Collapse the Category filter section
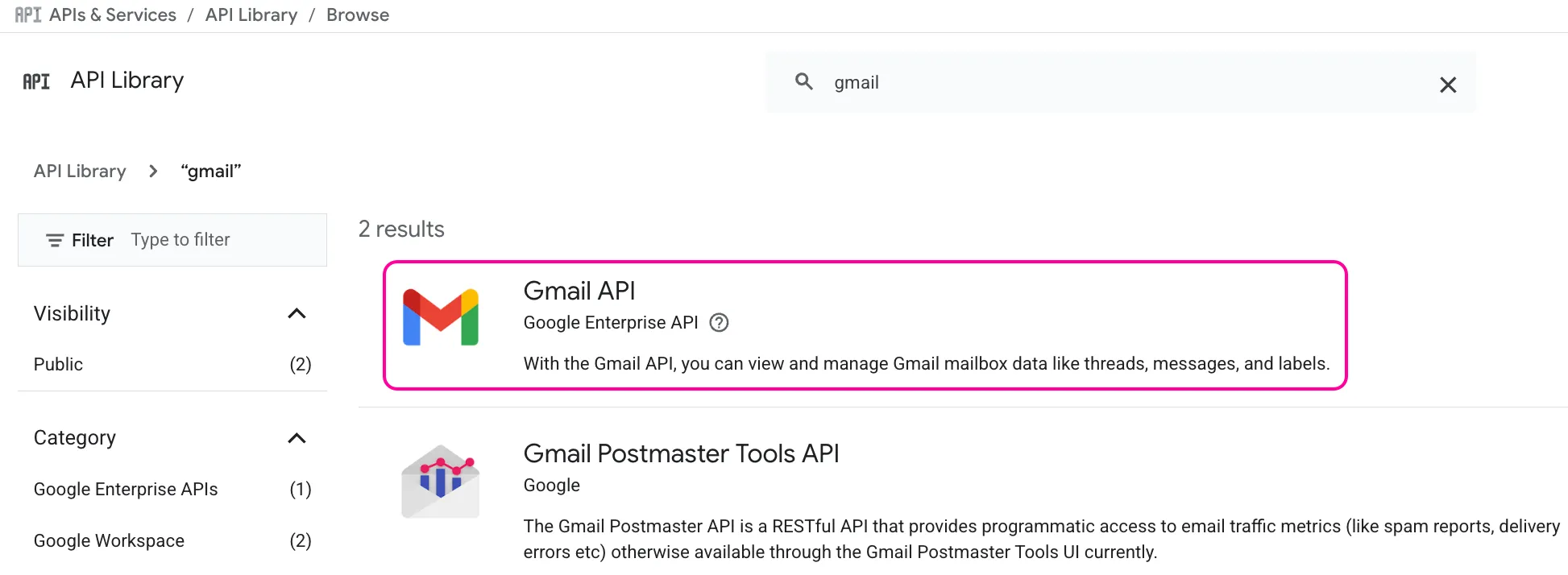The width and height of the screenshot is (1568, 575). point(297,438)
